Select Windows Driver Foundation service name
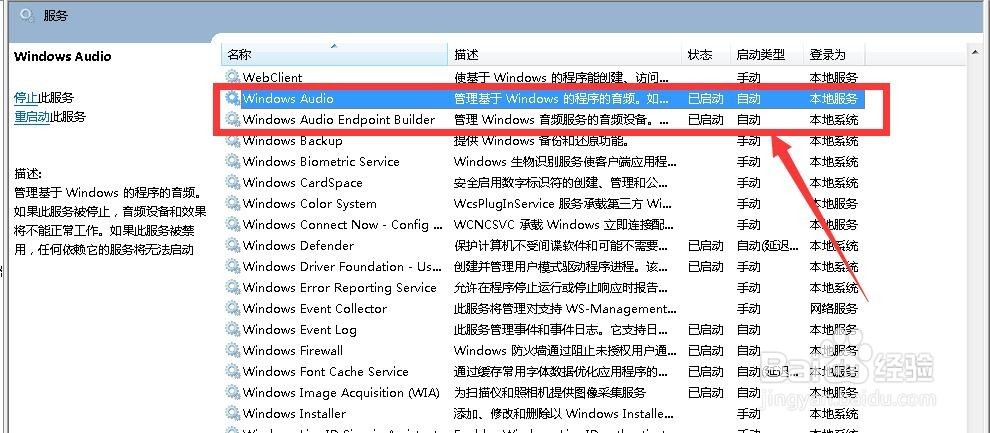Image resolution: width=990 pixels, height=433 pixels. pos(342,266)
